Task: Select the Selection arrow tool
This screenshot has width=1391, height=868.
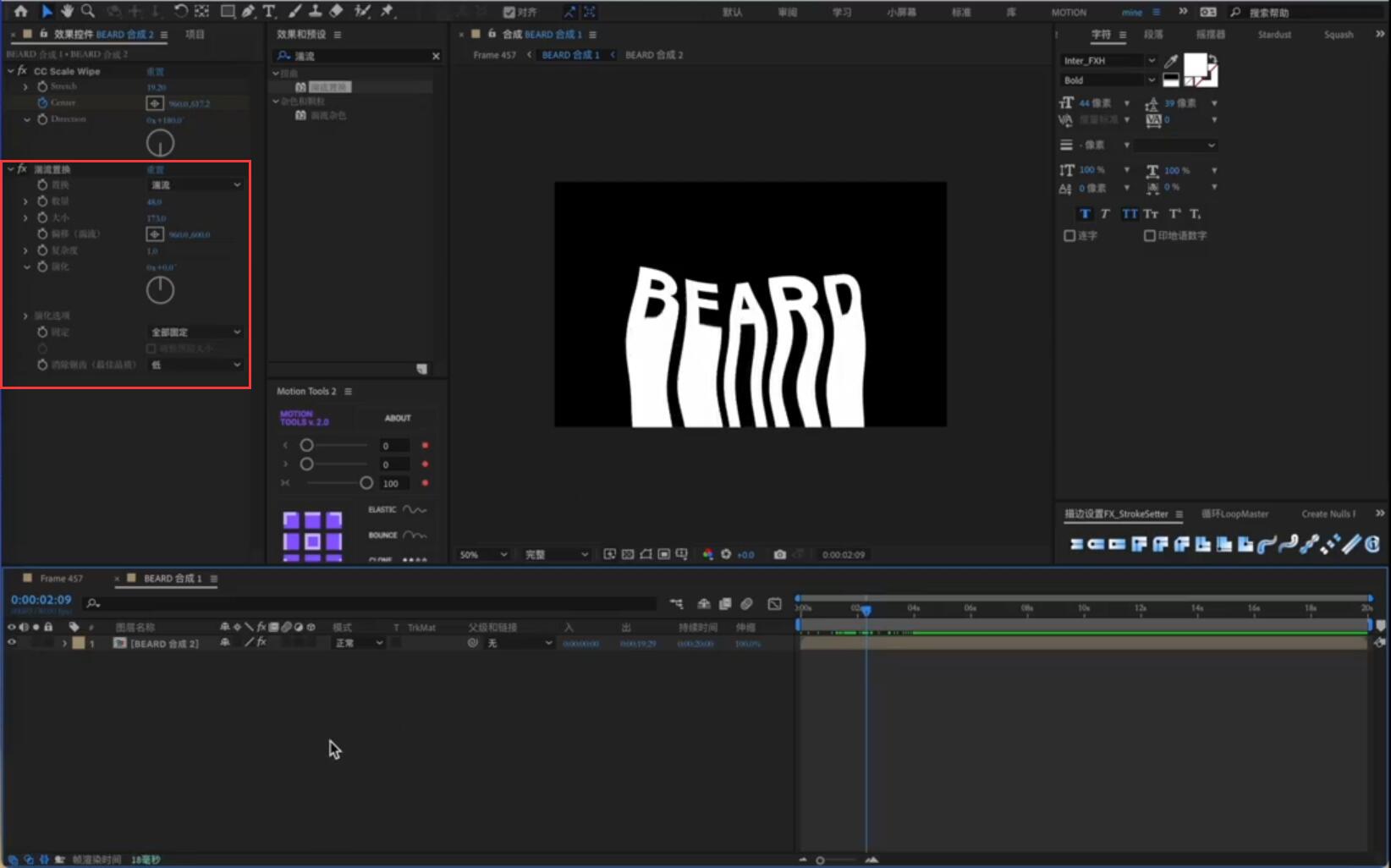Action: (x=47, y=12)
